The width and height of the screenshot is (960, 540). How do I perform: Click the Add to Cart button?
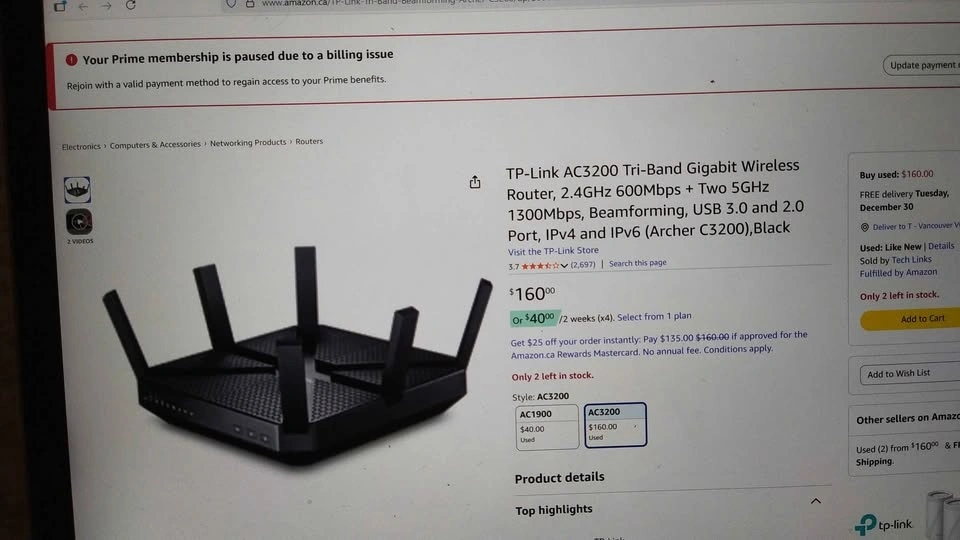910,319
